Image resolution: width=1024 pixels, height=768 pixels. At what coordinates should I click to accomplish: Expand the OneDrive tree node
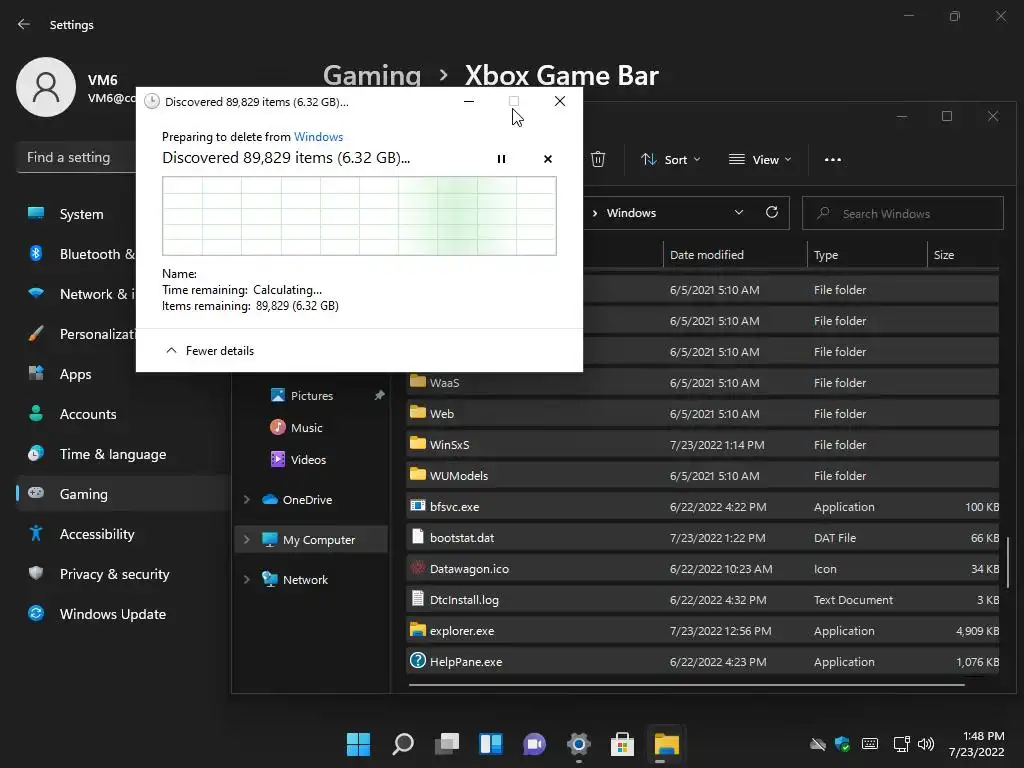(246, 500)
